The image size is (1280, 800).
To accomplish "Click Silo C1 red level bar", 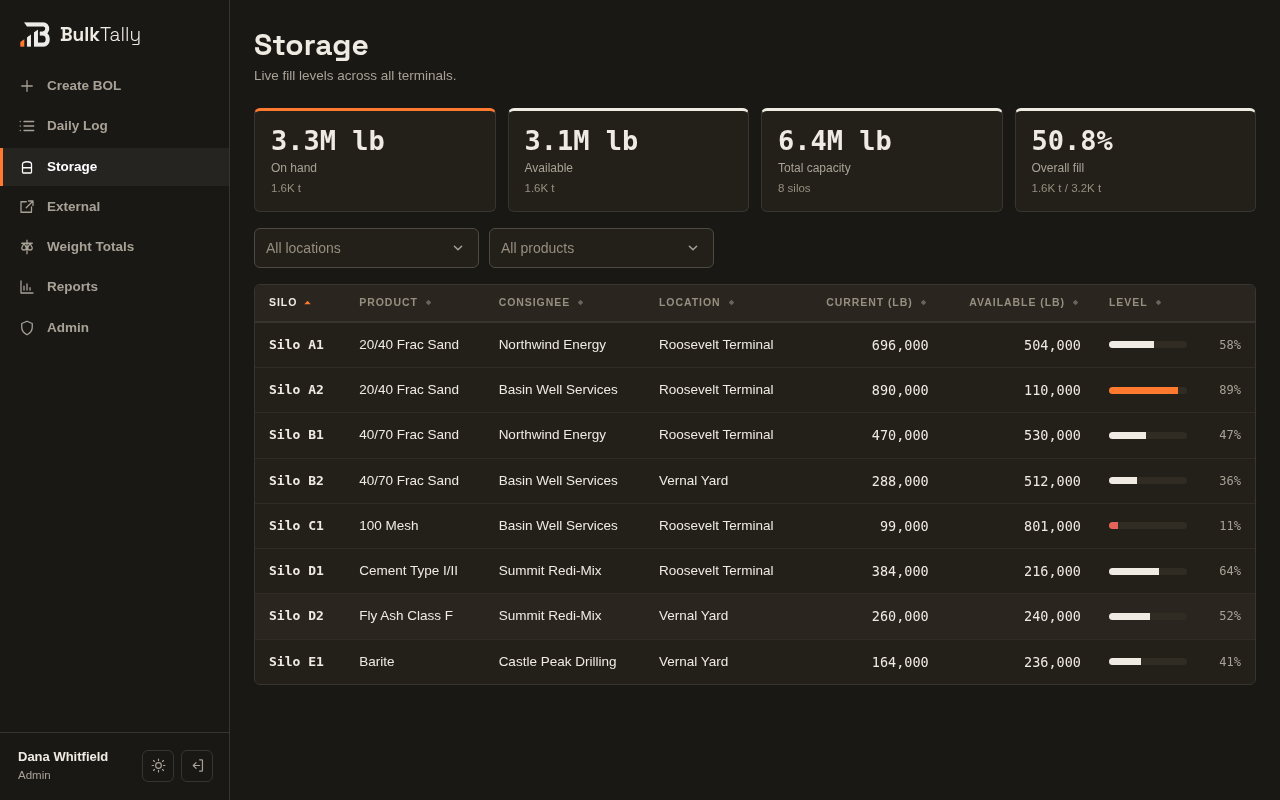I will (x=1148, y=526).
